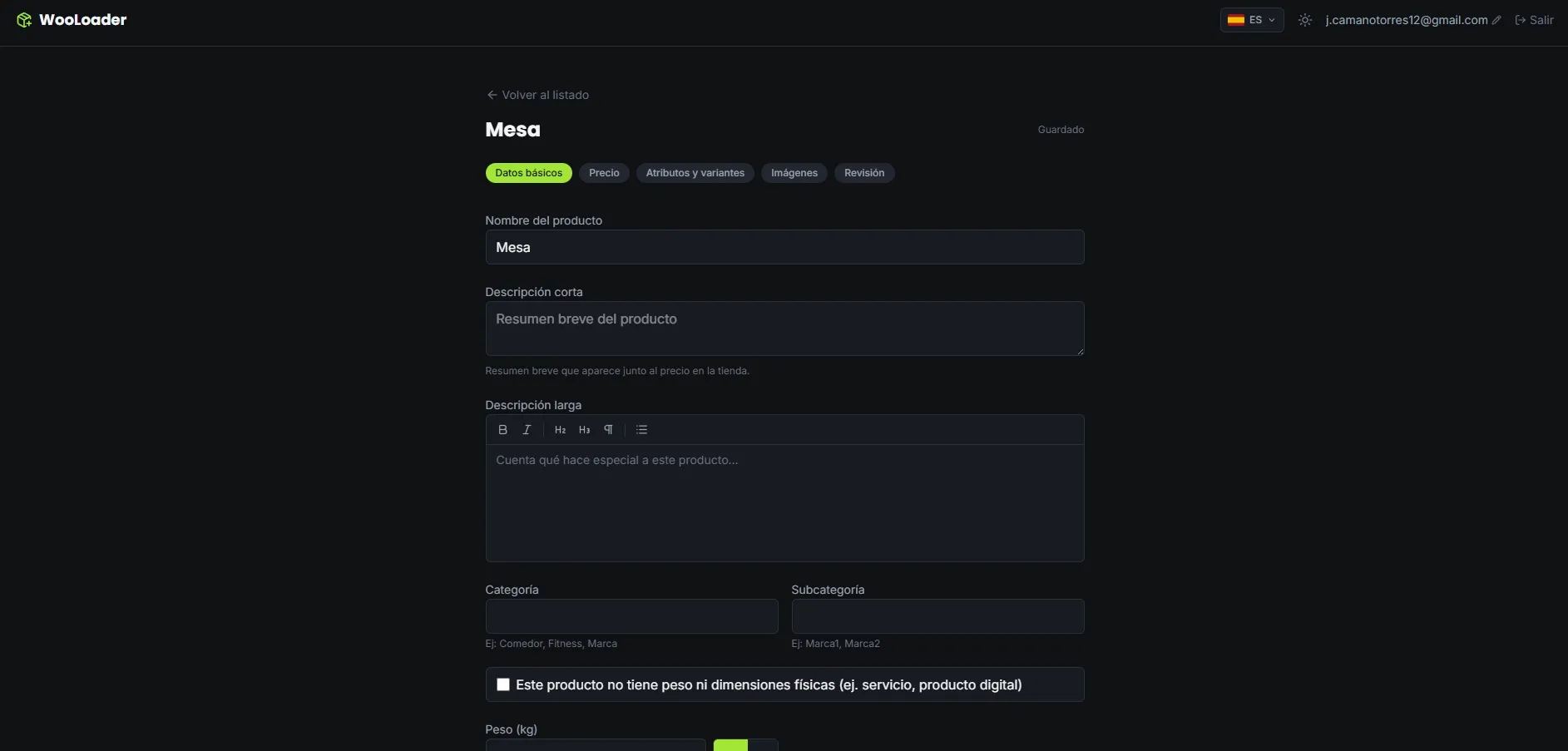This screenshot has width=1568, height=751.
Task: Apply italic formatting in long description
Action: tap(527, 430)
